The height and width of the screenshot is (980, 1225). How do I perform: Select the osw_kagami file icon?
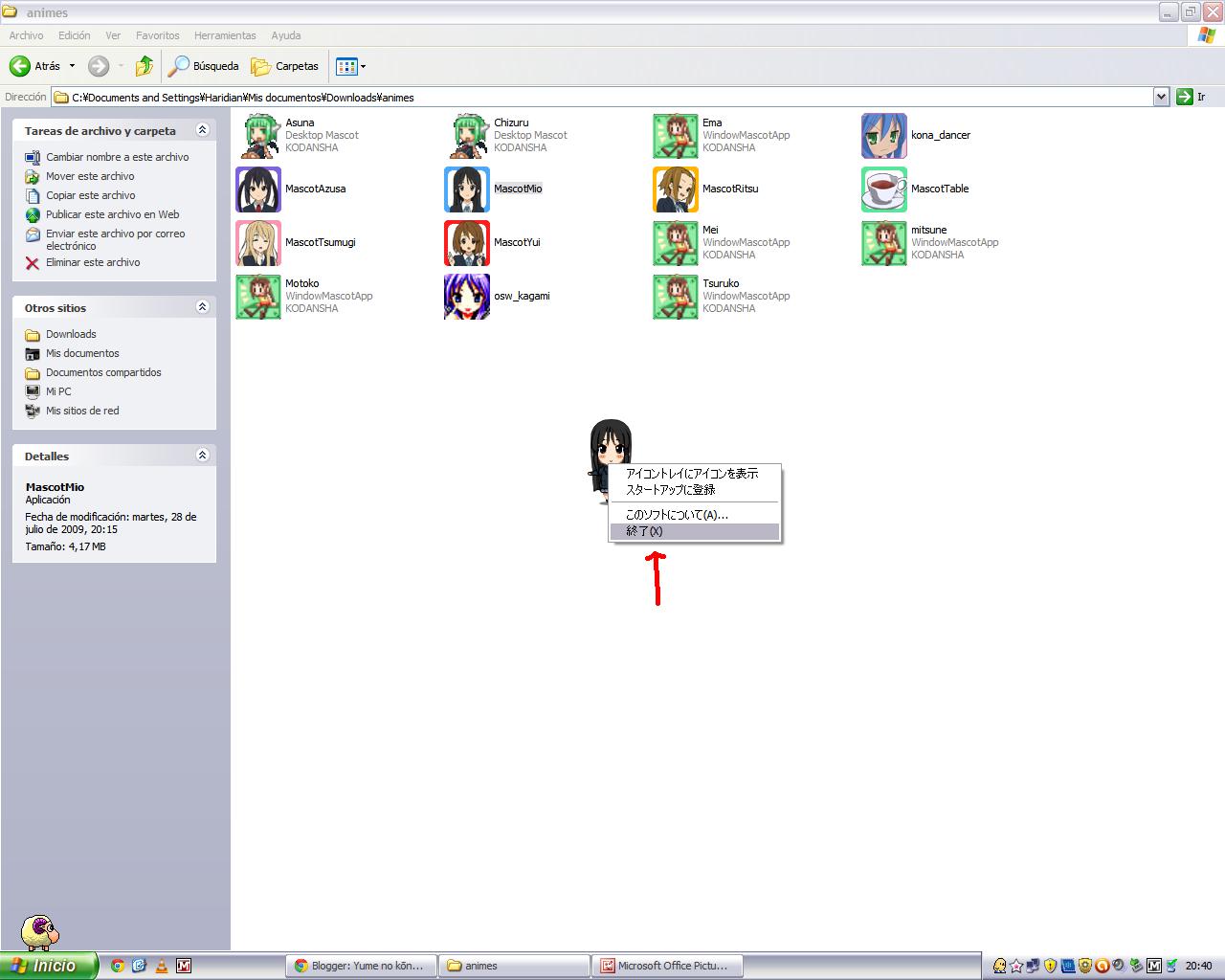(467, 297)
